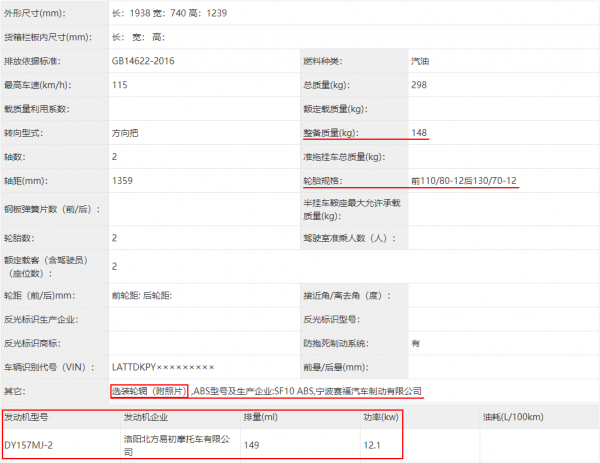The height and width of the screenshot is (463, 600).
Task: Click power value 12.1
Action: 372,445
